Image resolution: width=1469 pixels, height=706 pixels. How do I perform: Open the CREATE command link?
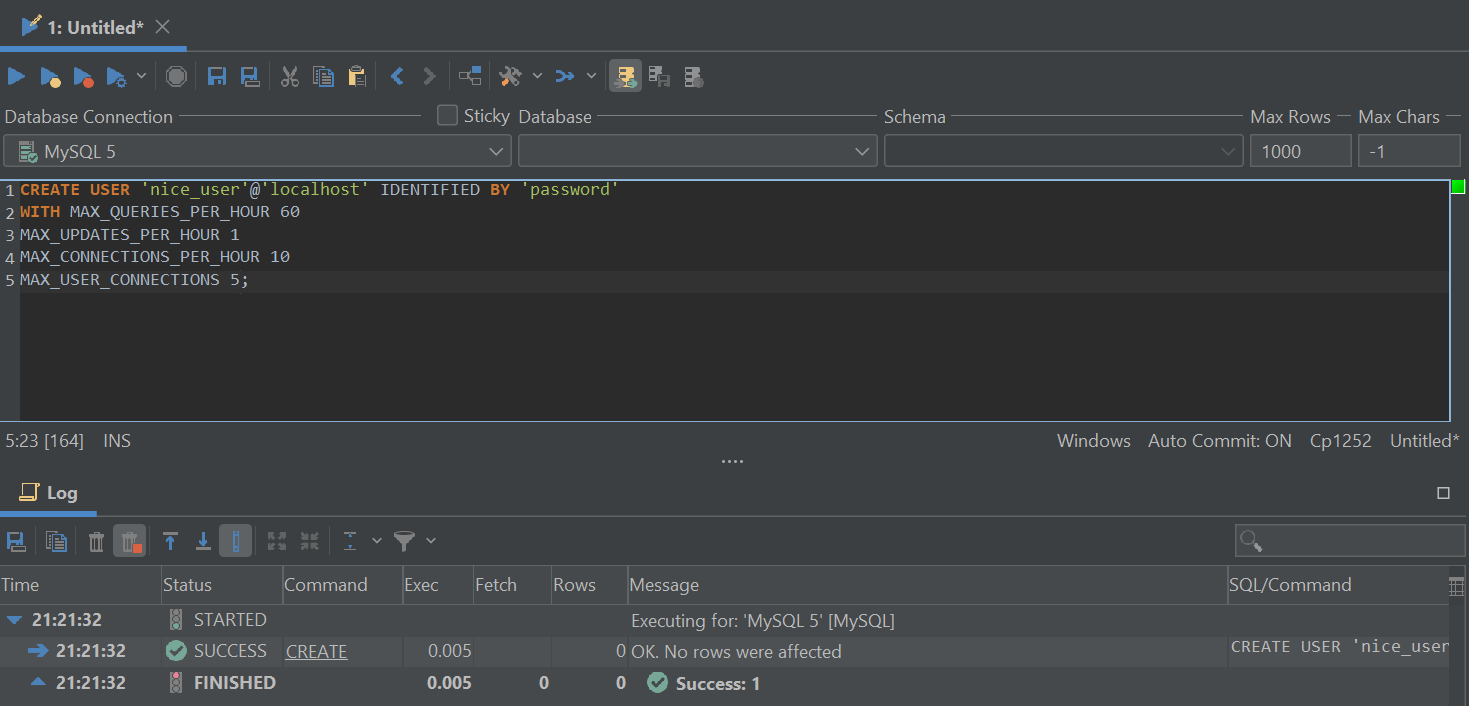point(316,652)
